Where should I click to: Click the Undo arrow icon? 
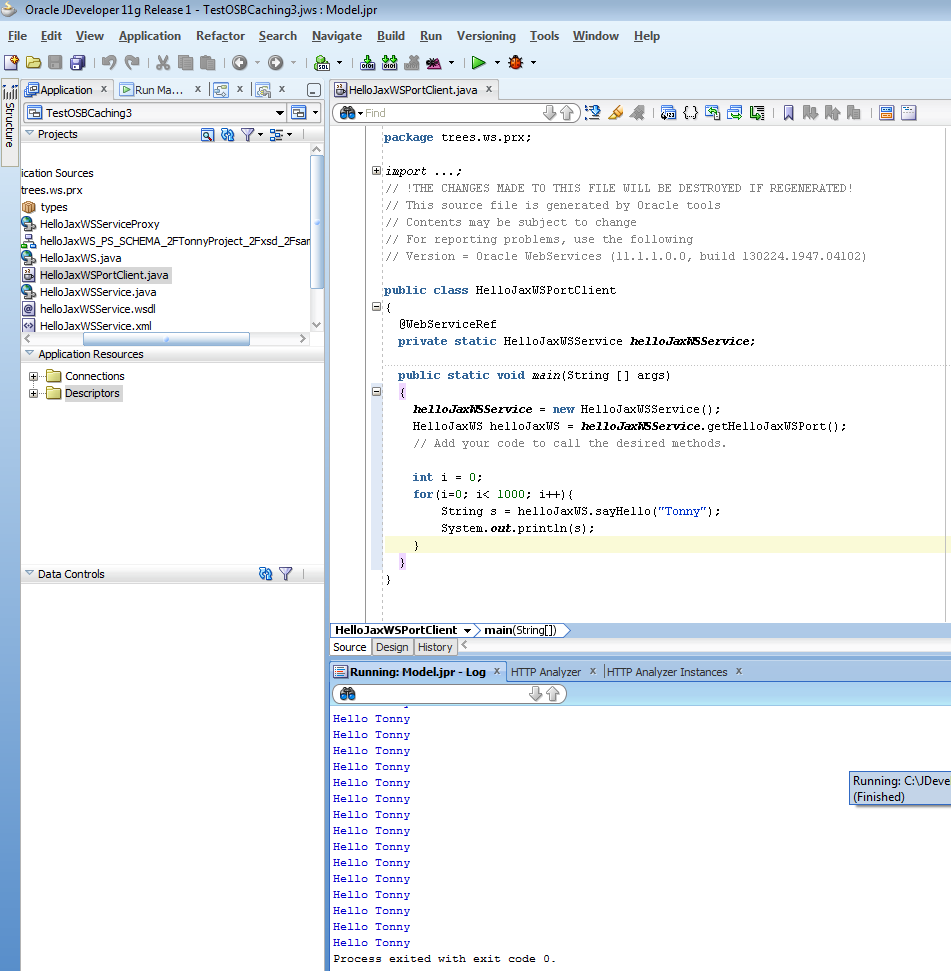pyautogui.click(x=108, y=62)
